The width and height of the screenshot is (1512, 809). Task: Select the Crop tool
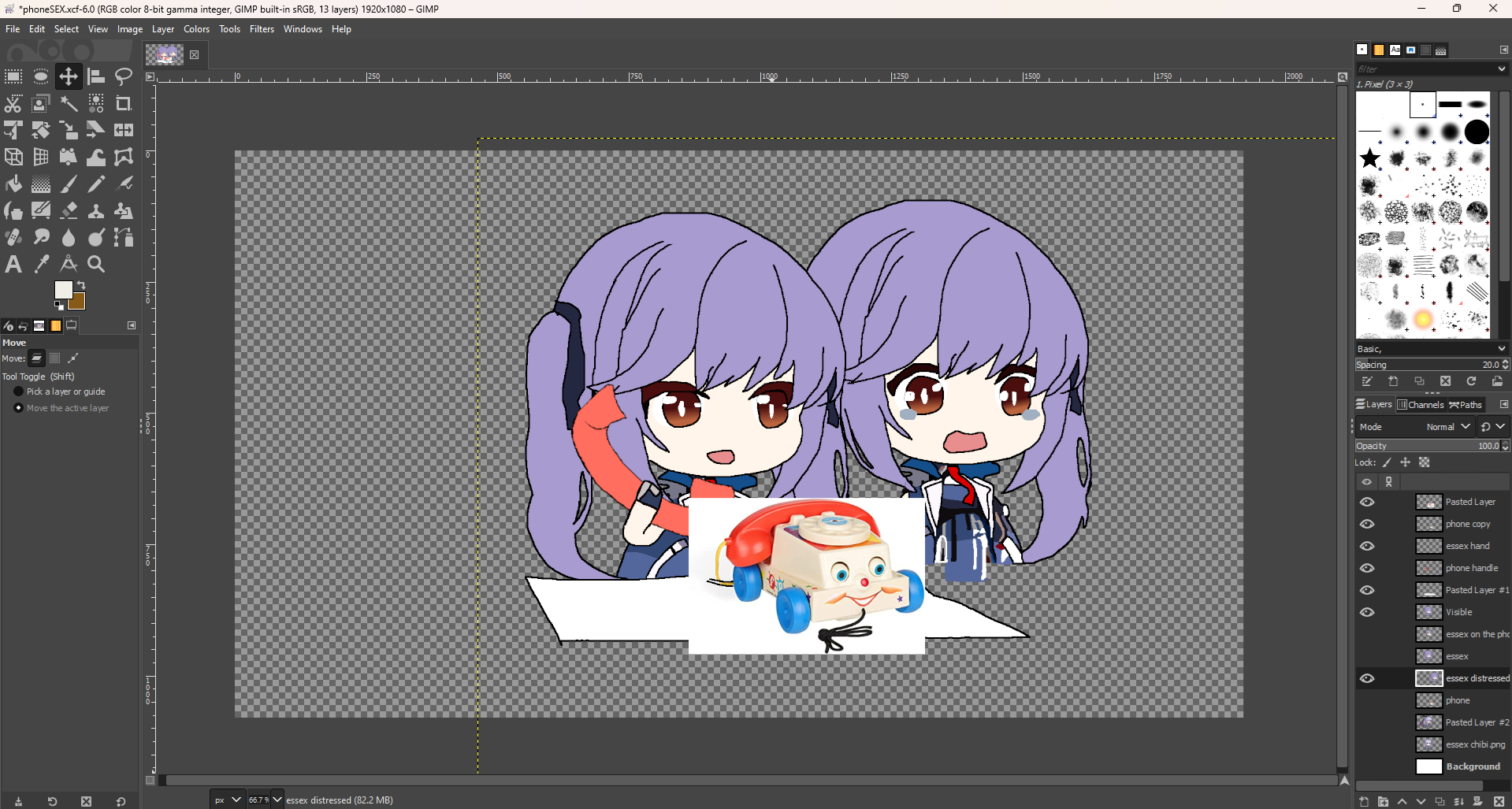click(x=124, y=103)
